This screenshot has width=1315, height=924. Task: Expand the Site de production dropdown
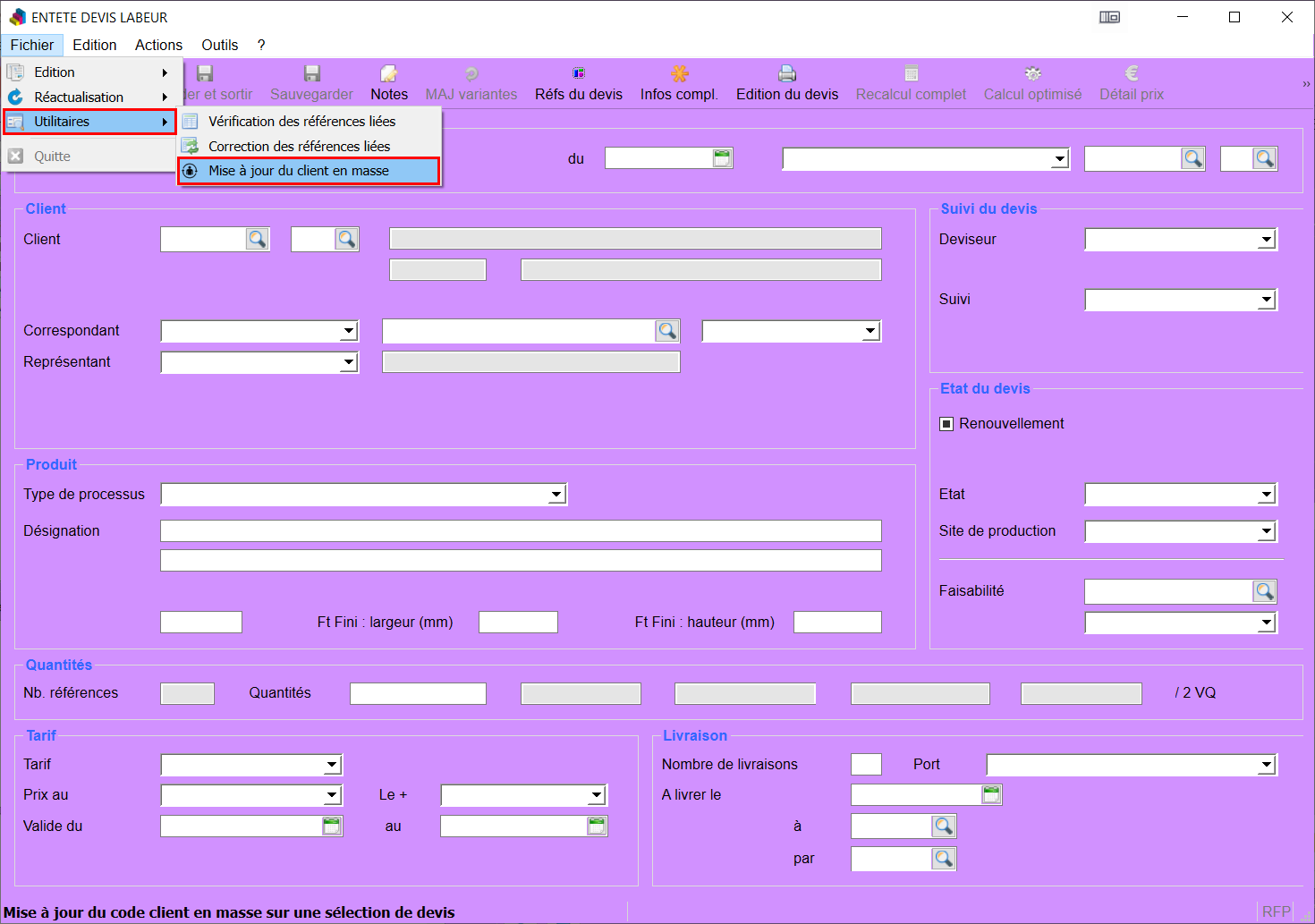pyautogui.click(x=1266, y=531)
